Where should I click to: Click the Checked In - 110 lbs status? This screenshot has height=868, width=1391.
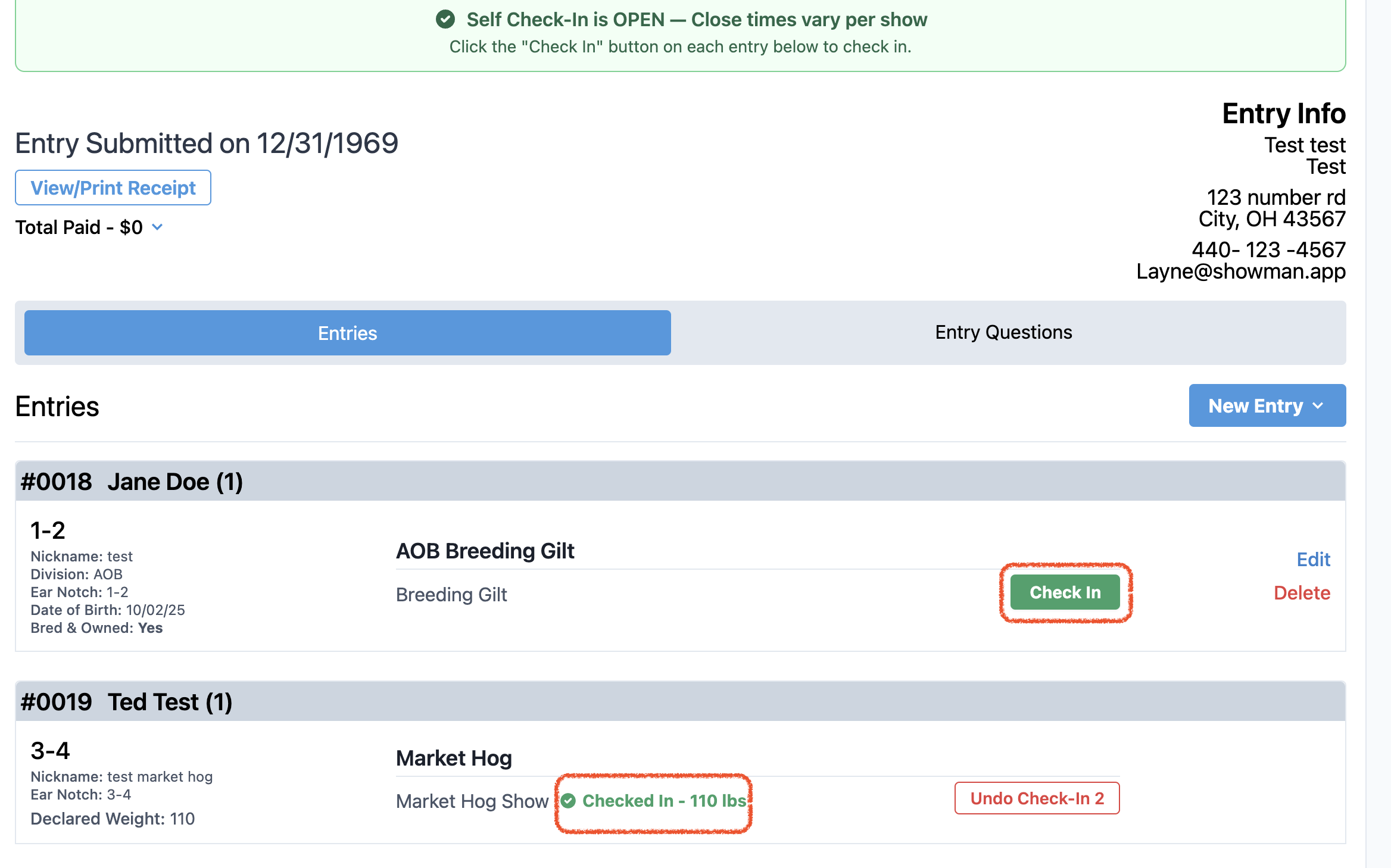[663, 801]
